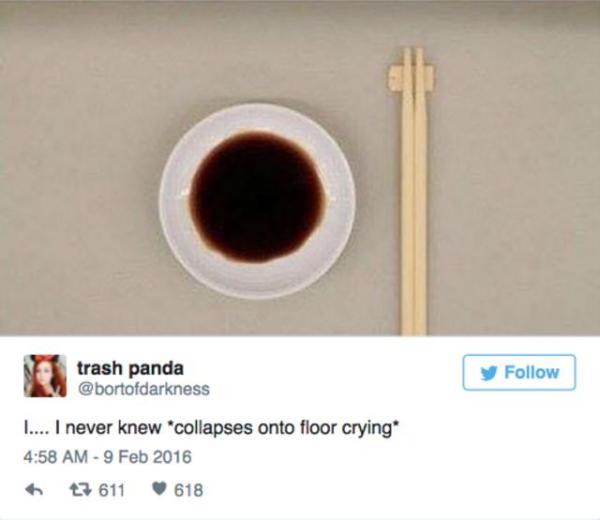The image size is (600, 520).
Task: Like the tweet with the heart icon
Action: pos(159,490)
